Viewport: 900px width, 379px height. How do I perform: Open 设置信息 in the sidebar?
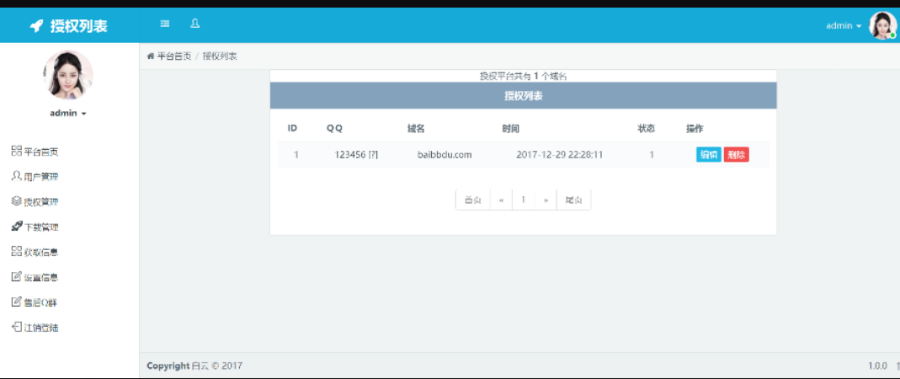[41, 277]
